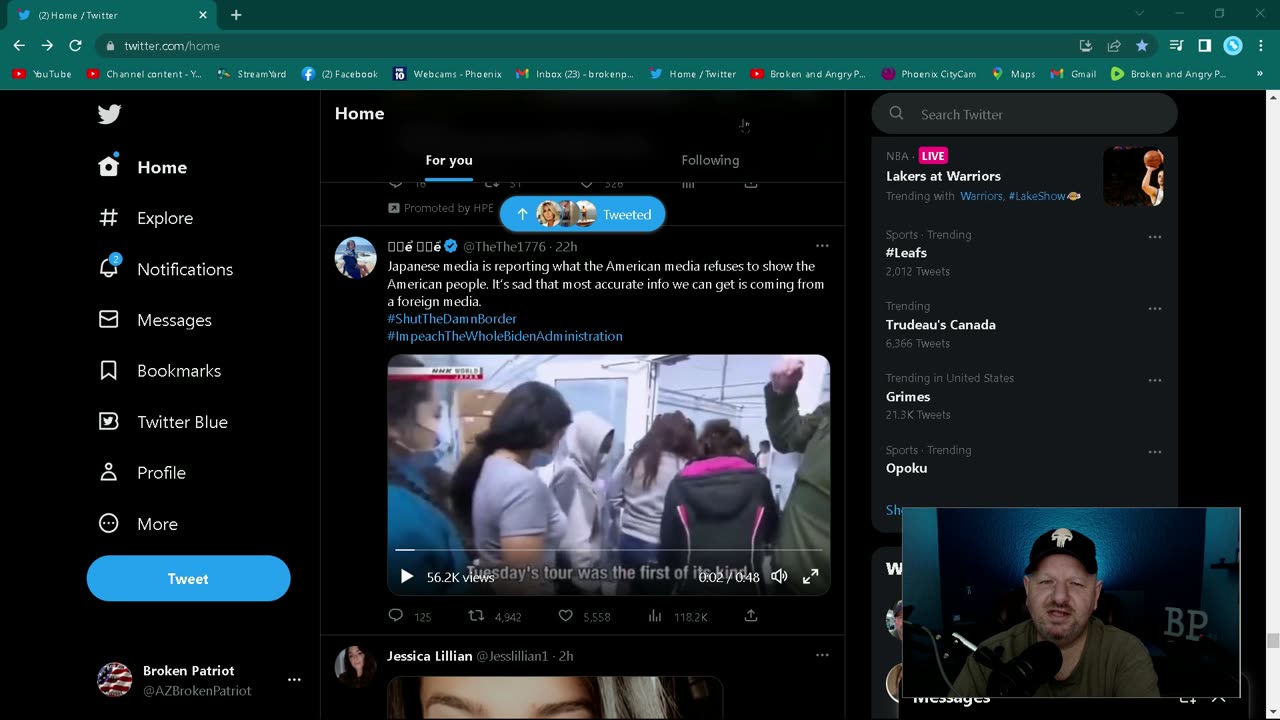Open Explore via the hashtag icon

109,218
